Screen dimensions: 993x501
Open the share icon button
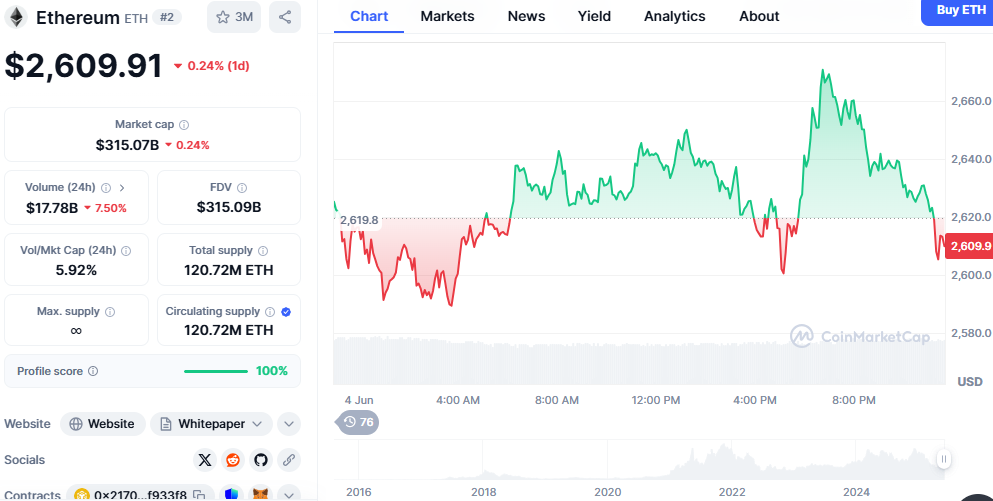tap(285, 17)
